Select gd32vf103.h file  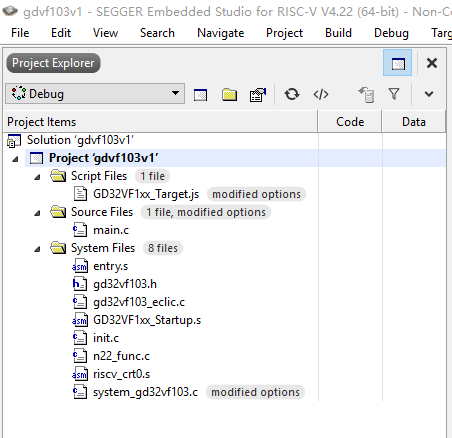click(125, 284)
